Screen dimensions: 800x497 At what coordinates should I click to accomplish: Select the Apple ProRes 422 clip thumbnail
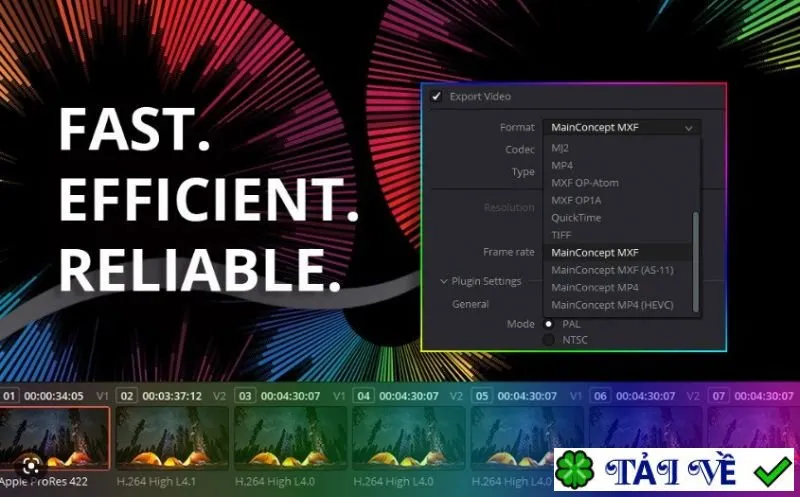[55, 438]
